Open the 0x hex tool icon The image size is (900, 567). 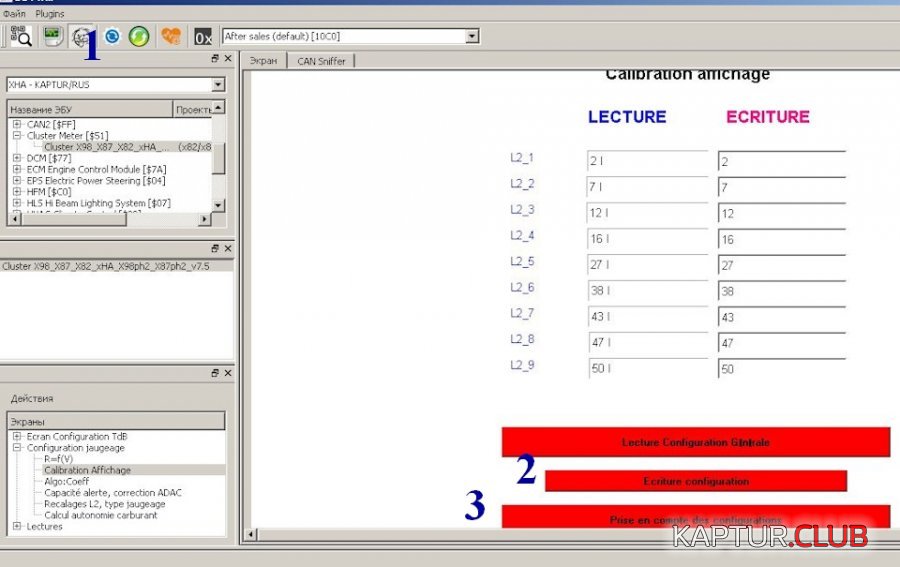[203, 37]
